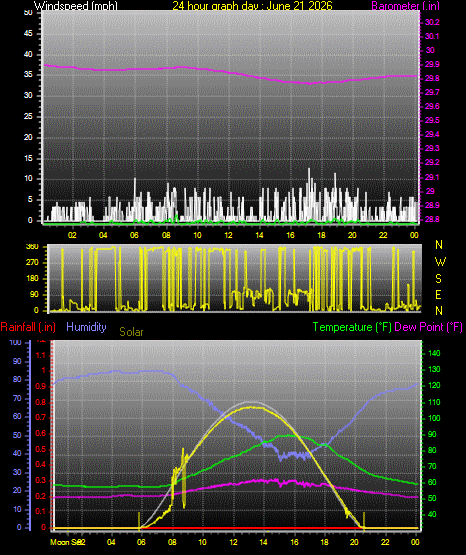Click the Windspeed (mph) axis label
This screenshot has width=466, height=555.
point(76,6)
